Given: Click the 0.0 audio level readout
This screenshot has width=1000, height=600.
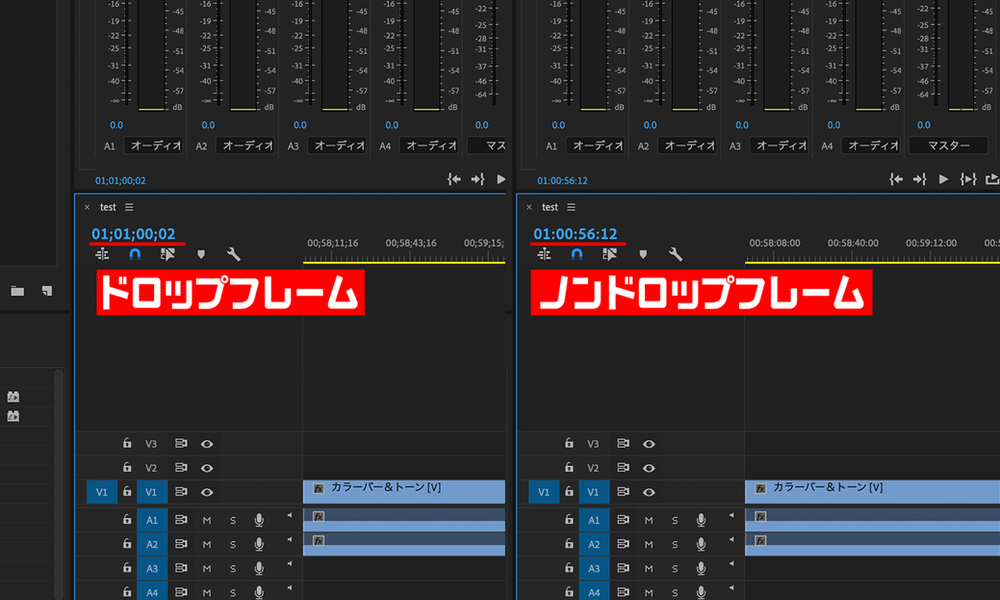Looking at the screenshot, I should 116,125.
